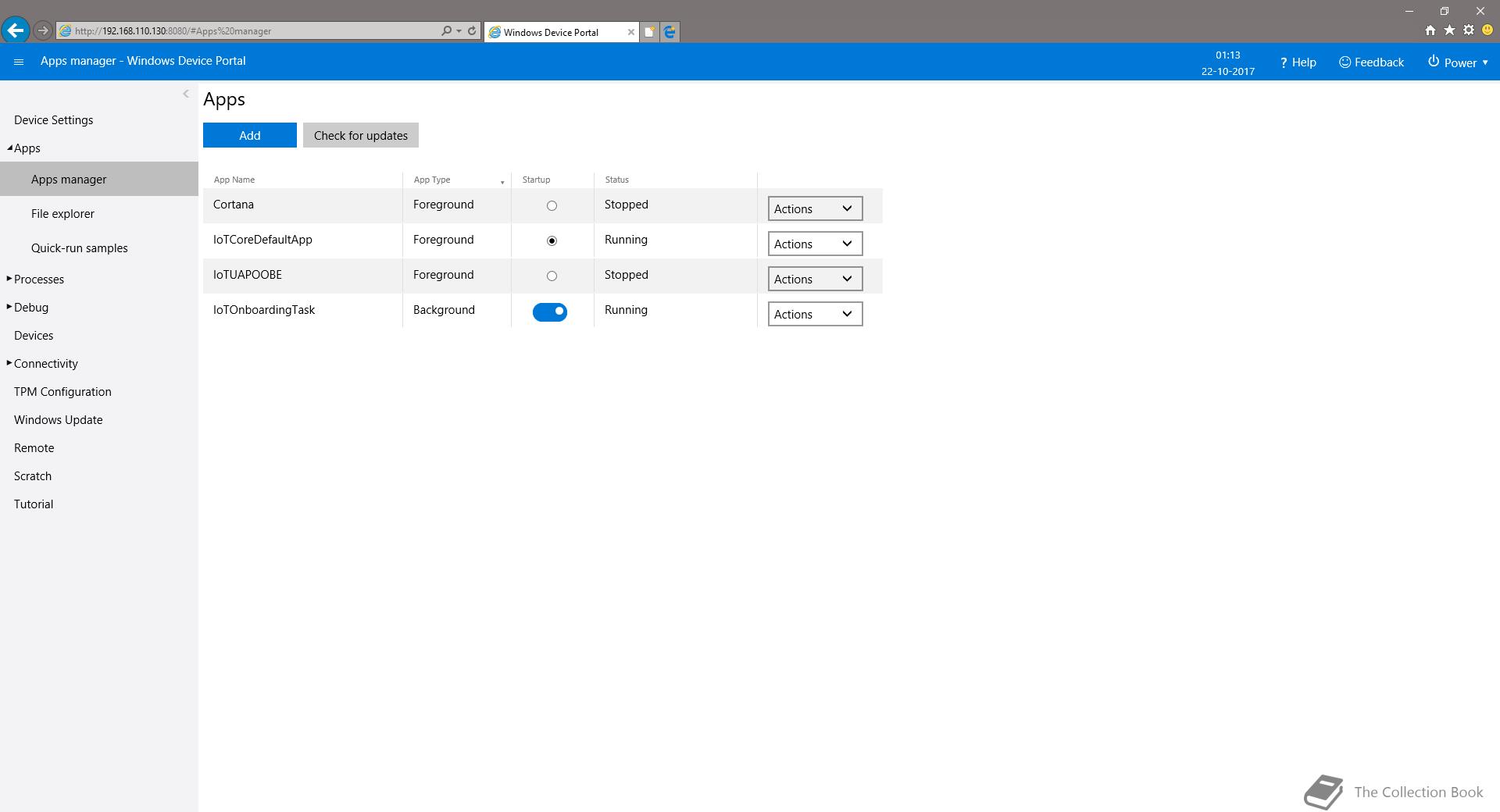This screenshot has width=1500, height=812.
Task: Open Quick-run samples in the sidebar
Action: [x=80, y=248]
